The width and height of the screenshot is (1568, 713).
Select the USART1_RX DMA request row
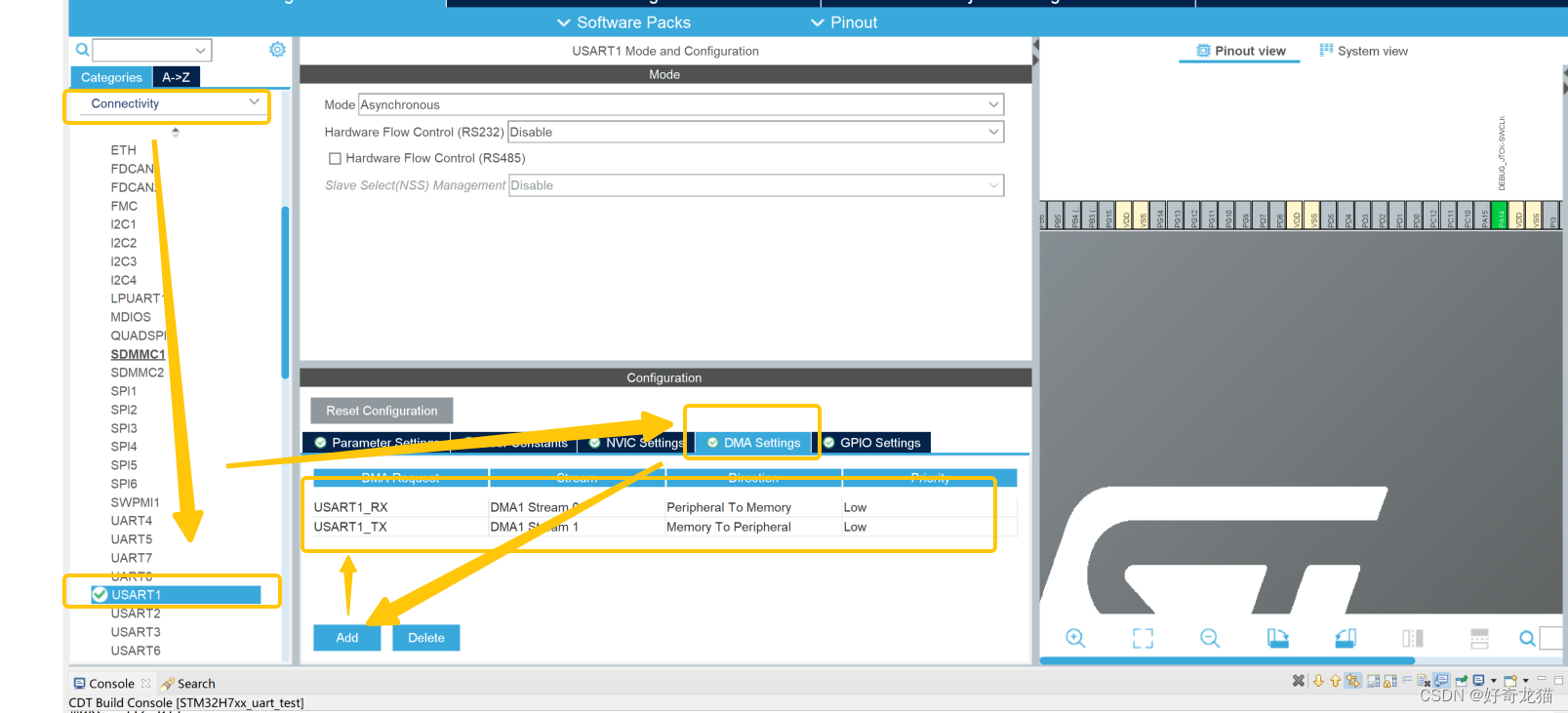[x=663, y=507]
